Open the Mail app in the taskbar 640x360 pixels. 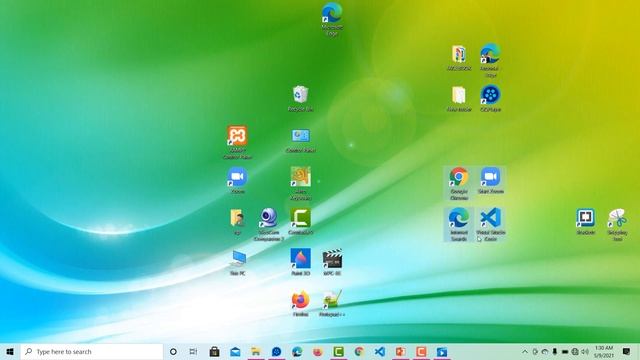point(235,351)
